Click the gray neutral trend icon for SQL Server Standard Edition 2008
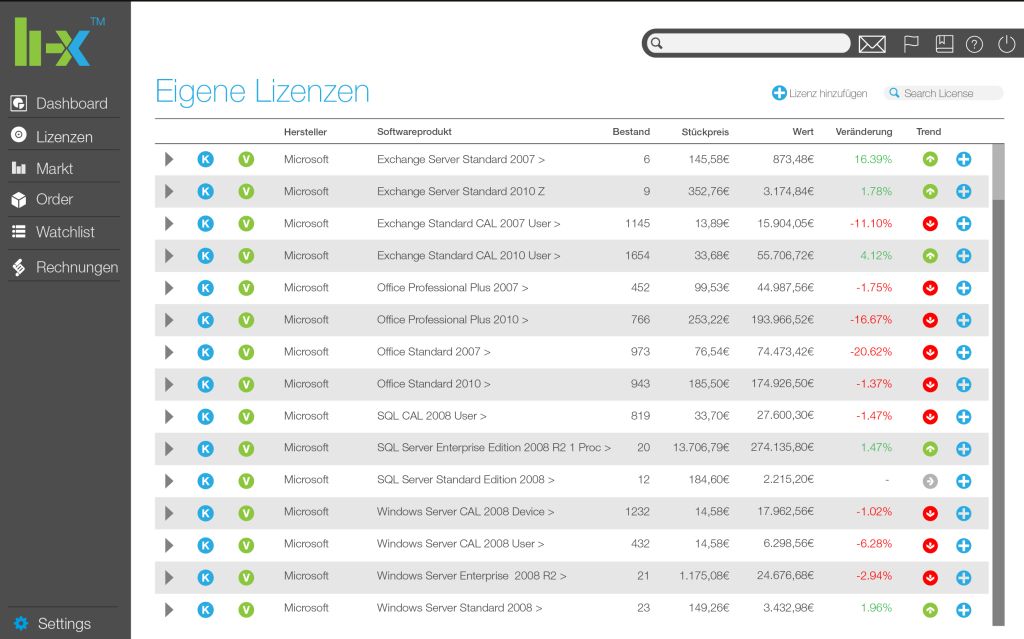The width and height of the screenshot is (1024, 639). pos(930,482)
